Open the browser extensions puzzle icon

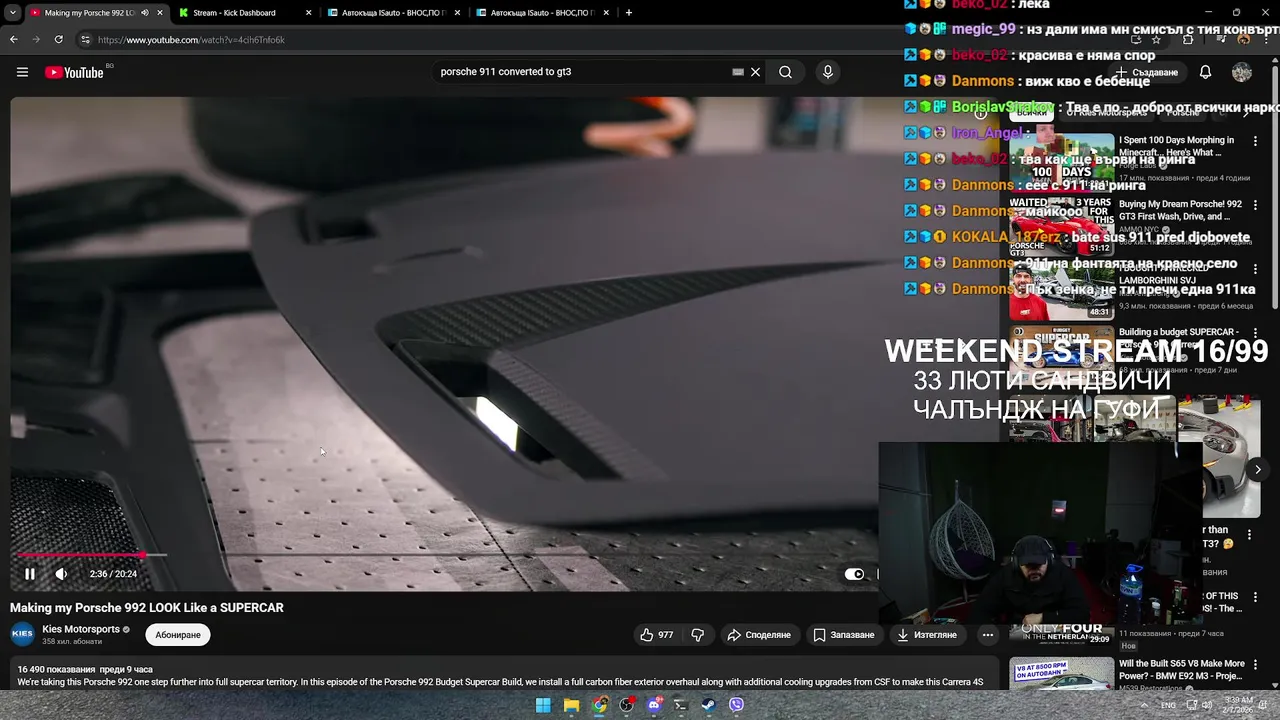[1187, 40]
